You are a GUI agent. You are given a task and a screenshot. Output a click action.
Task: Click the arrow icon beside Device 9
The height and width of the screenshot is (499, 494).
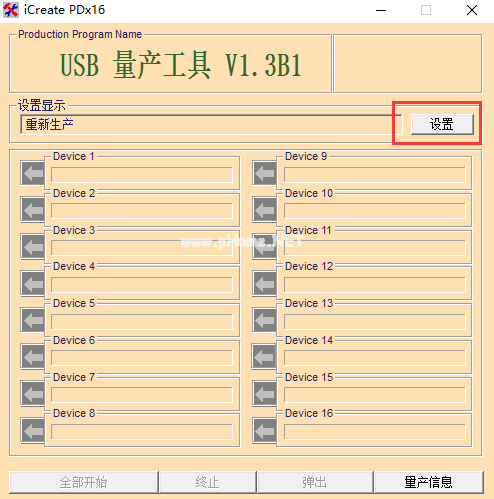264,173
